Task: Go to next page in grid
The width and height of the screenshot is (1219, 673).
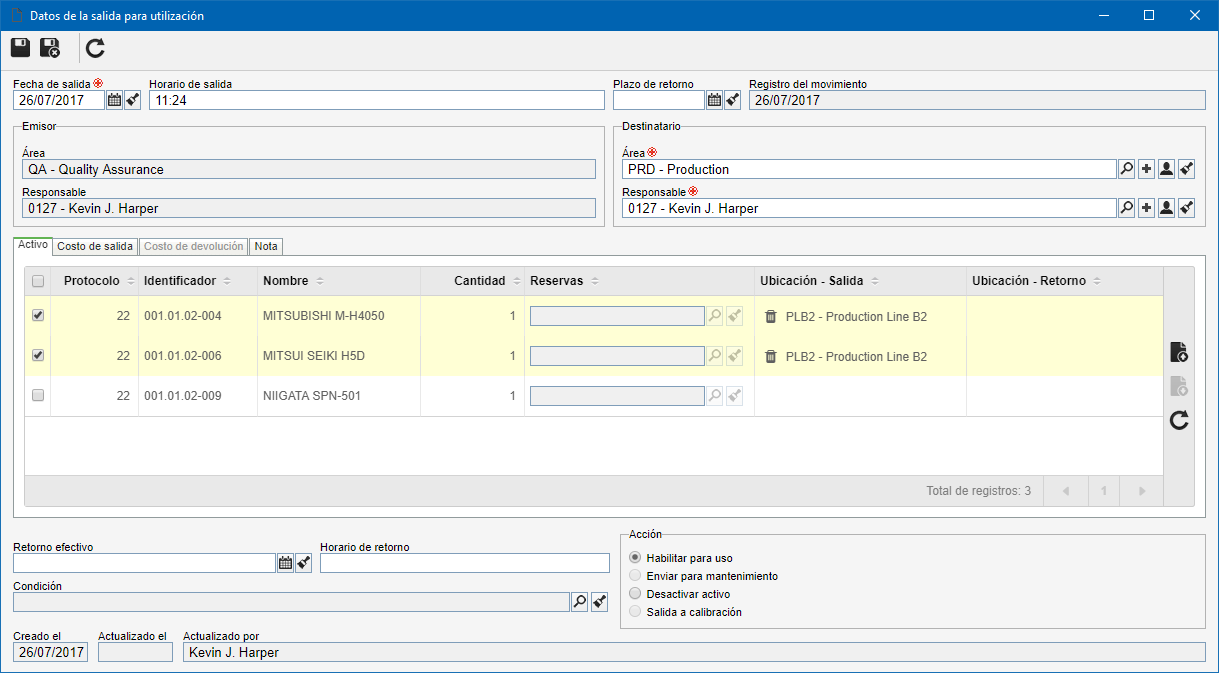Action: pyautogui.click(x=1141, y=491)
